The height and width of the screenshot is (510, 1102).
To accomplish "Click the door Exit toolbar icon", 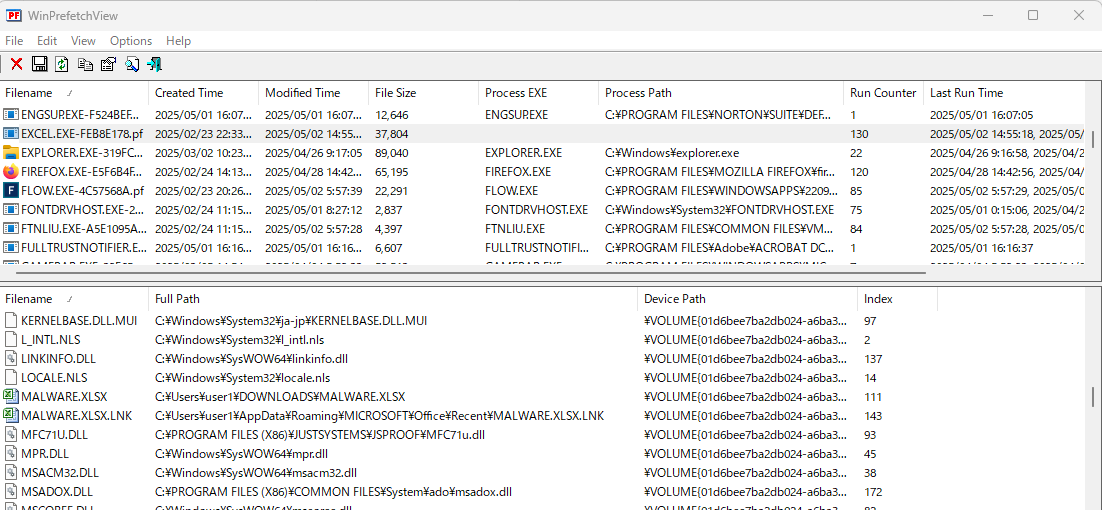I will pyautogui.click(x=155, y=65).
